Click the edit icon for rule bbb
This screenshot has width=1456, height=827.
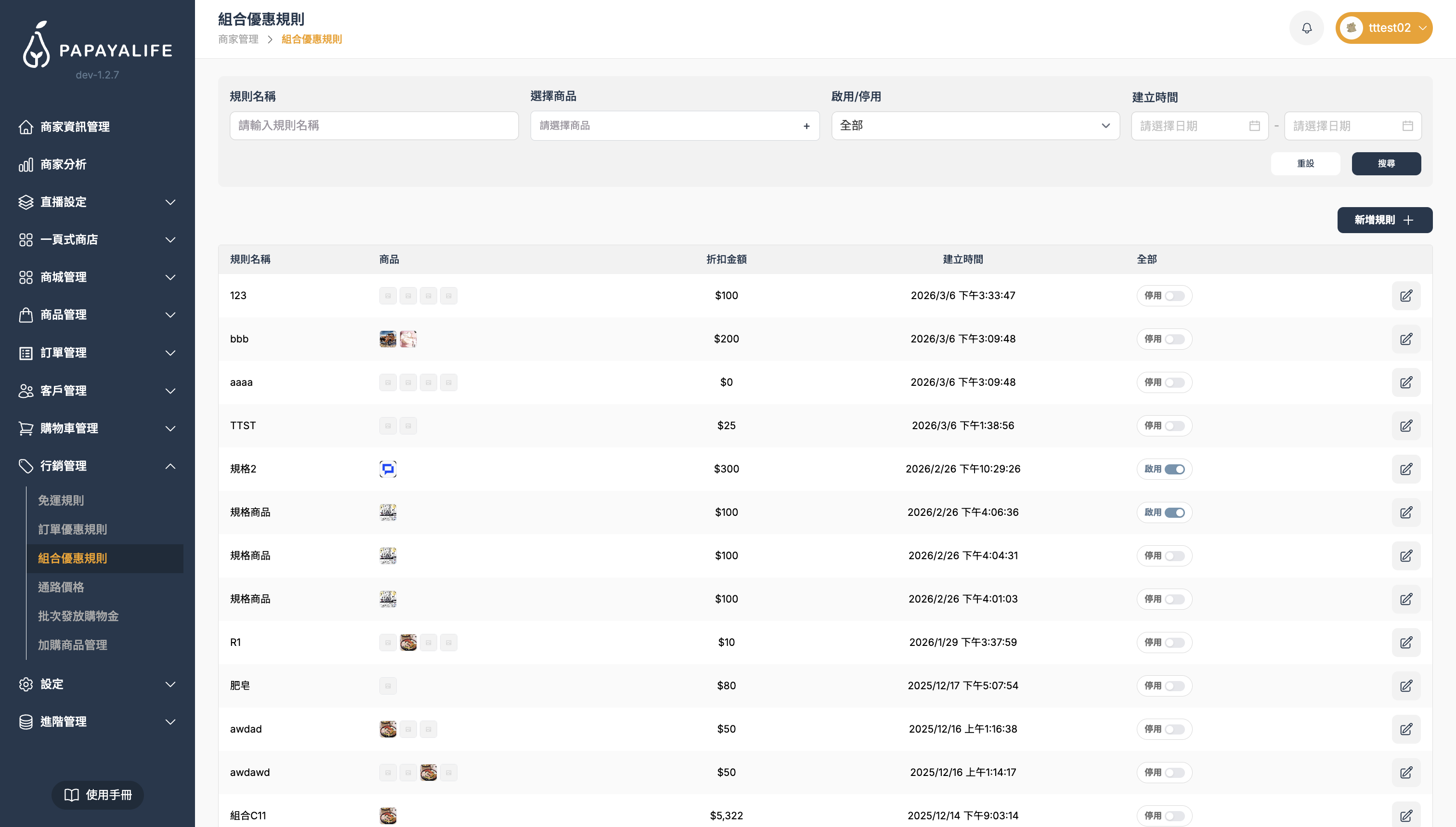pos(1405,339)
